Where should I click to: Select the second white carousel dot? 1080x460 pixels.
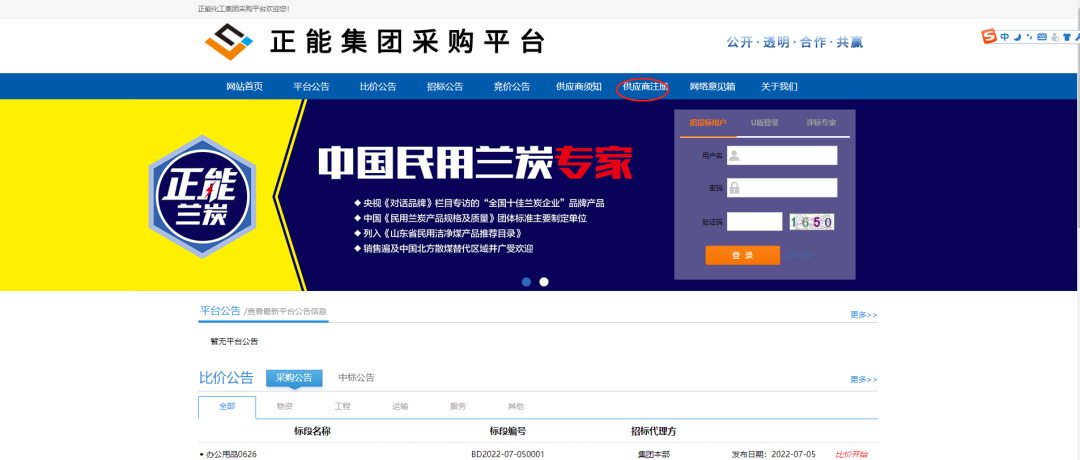pos(543,282)
